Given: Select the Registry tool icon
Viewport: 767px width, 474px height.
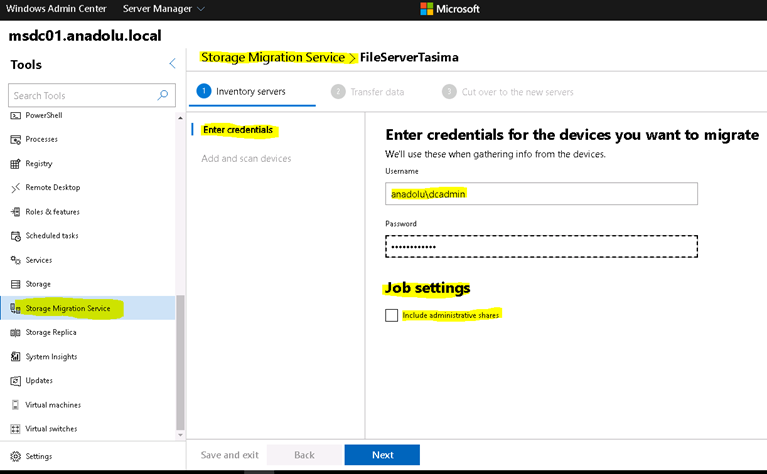Looking at the screenshot, I should [16, 163].
